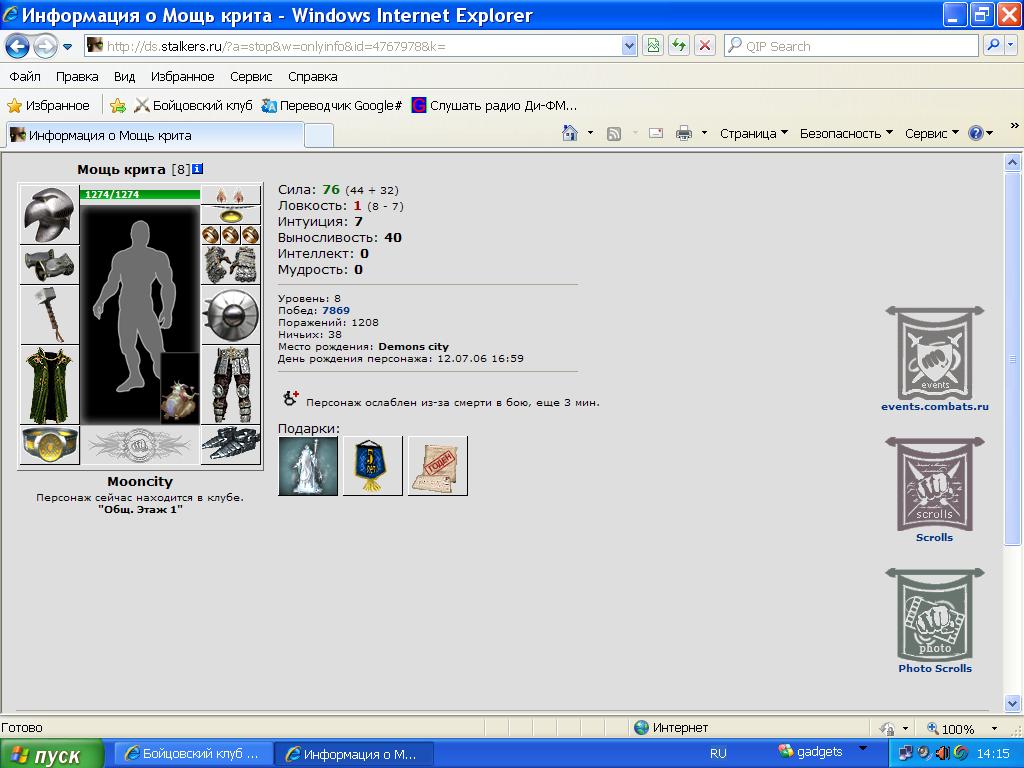The image size is (1024, 768).
Task: Click add to favorites bar icon
Action: (118, 105)
